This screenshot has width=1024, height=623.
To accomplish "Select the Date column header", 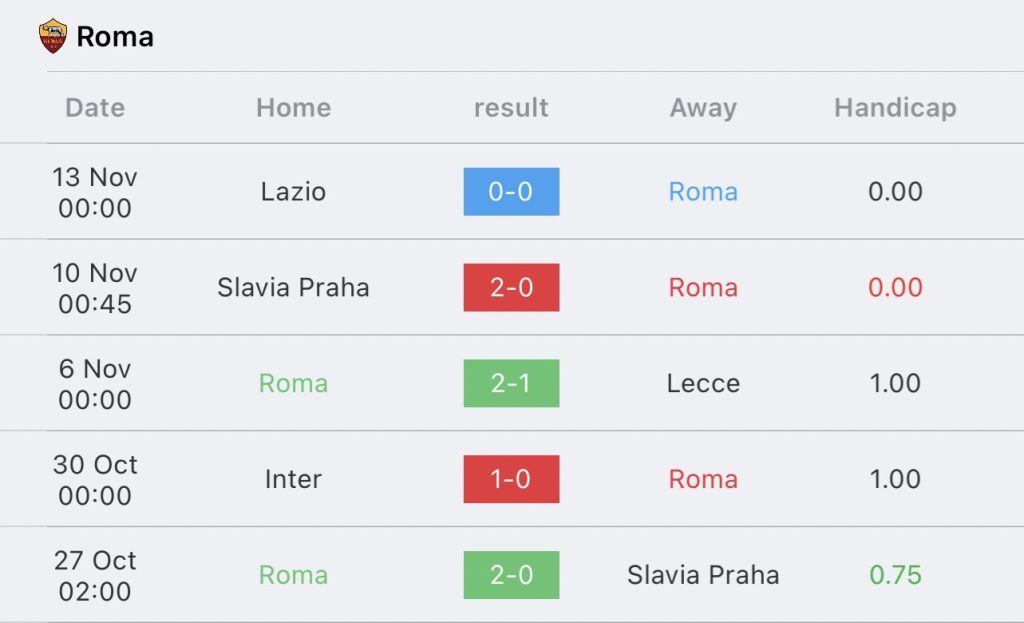I will click(x=95, y=108).
